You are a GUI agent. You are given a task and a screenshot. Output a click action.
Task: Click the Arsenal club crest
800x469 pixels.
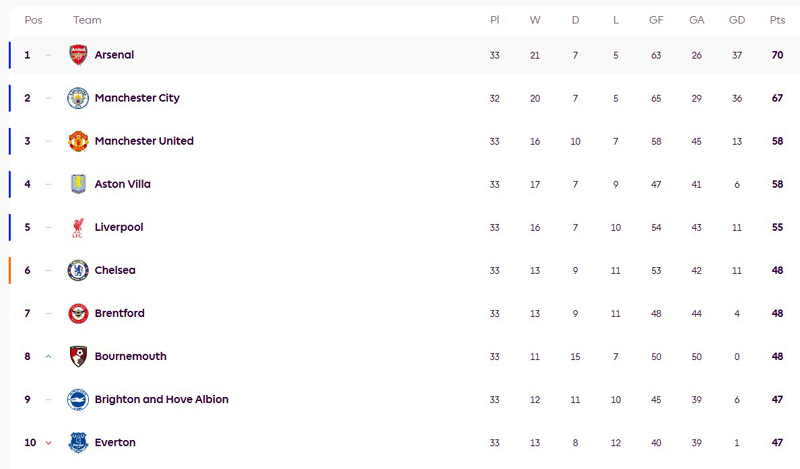pos(78,55)
